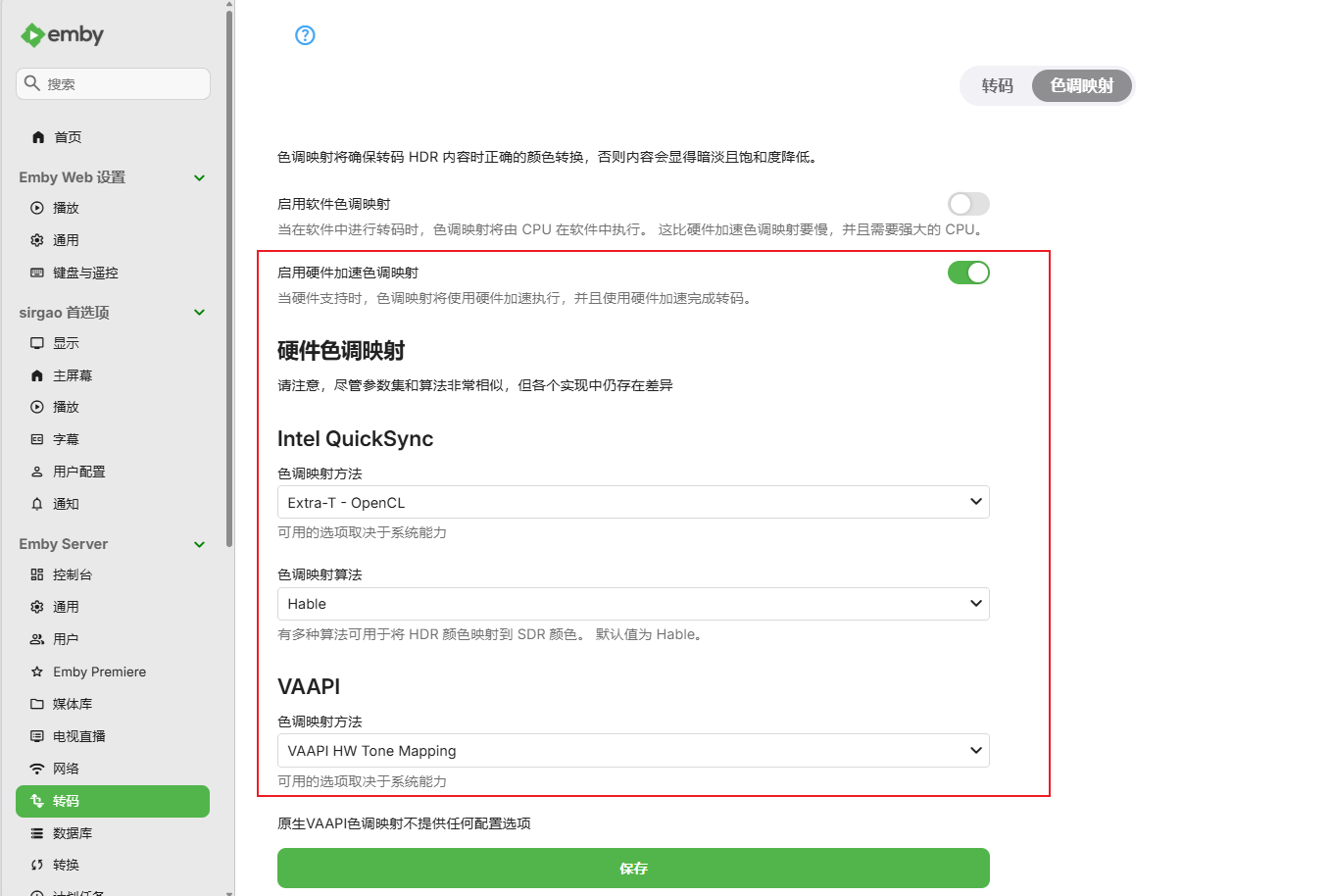Open the 字幕 subtitles icon item
1331x896 pixels.
[37, 439]
